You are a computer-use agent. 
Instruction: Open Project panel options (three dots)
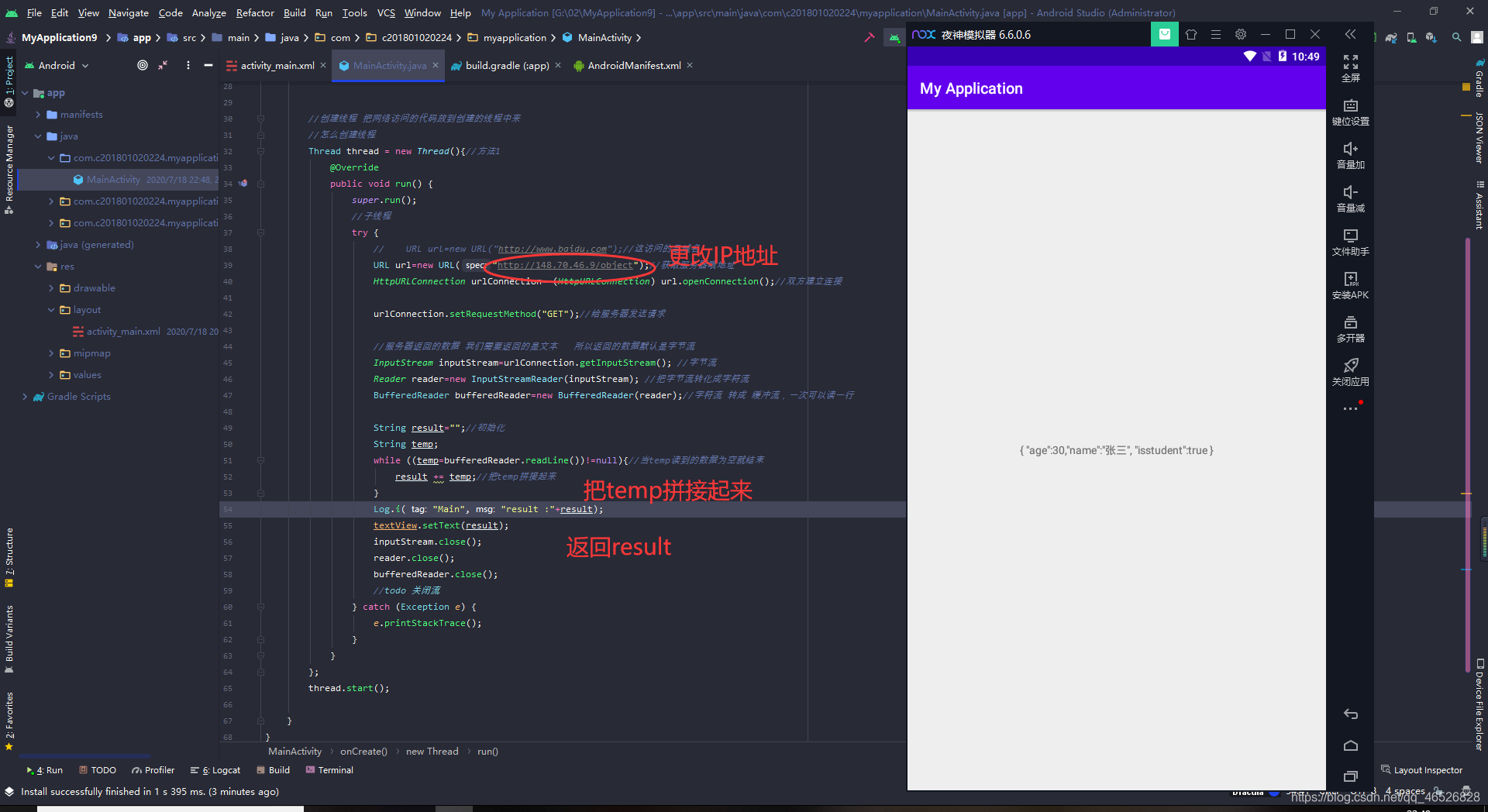[x=188, y=65]
